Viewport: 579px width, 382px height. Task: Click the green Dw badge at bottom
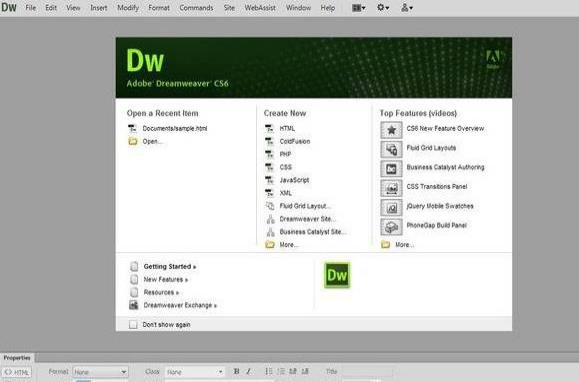point(337,275)
